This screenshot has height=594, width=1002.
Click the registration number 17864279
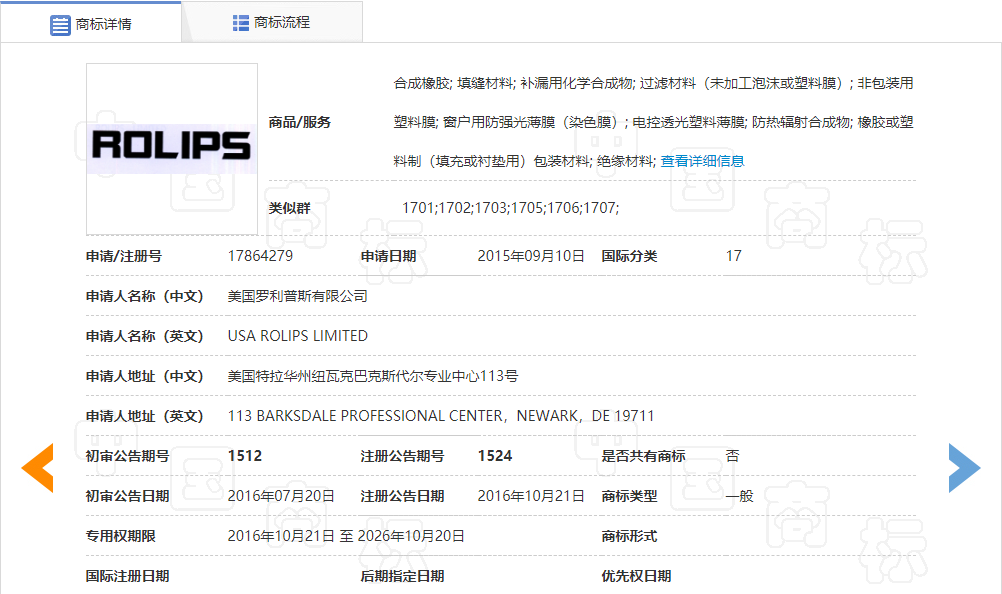point(260,256)
